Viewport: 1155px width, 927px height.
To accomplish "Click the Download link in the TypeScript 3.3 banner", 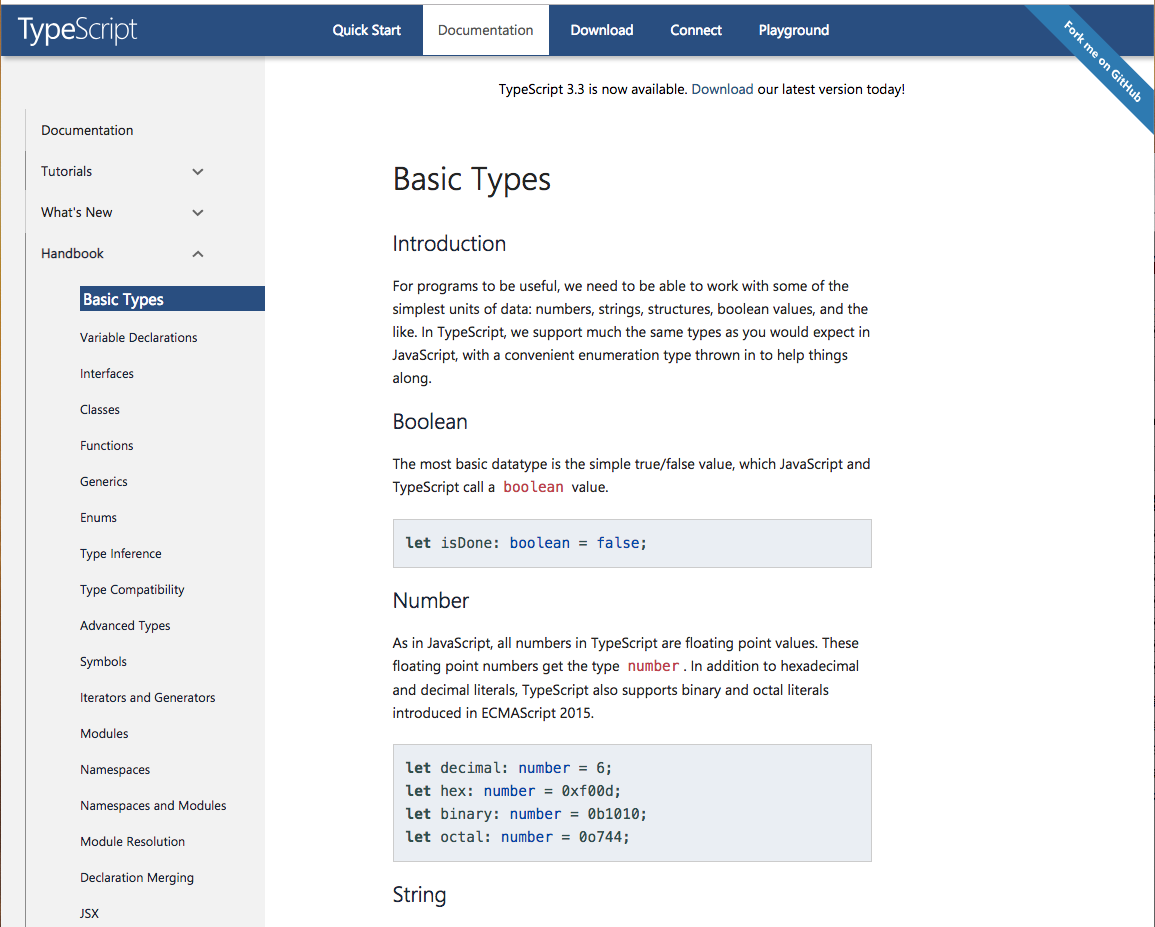I will [723, 89].
